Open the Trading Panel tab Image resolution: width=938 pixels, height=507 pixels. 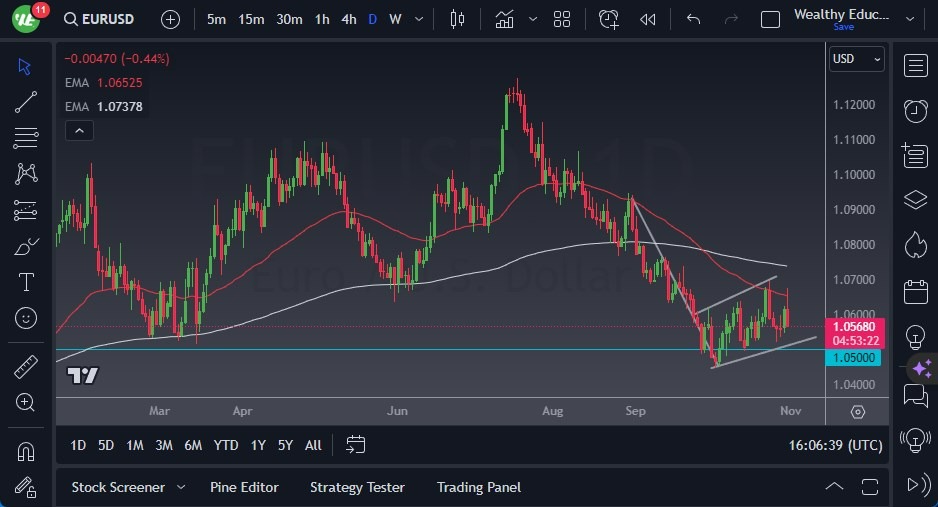coord(479,487)
